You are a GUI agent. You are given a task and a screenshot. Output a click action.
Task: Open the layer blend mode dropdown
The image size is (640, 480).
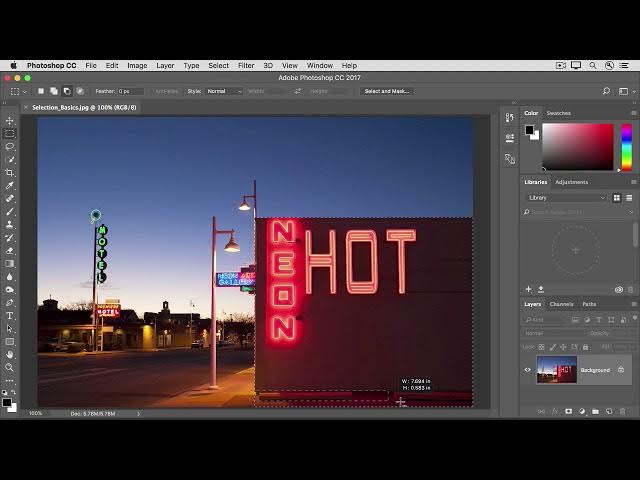click(551, 333)
